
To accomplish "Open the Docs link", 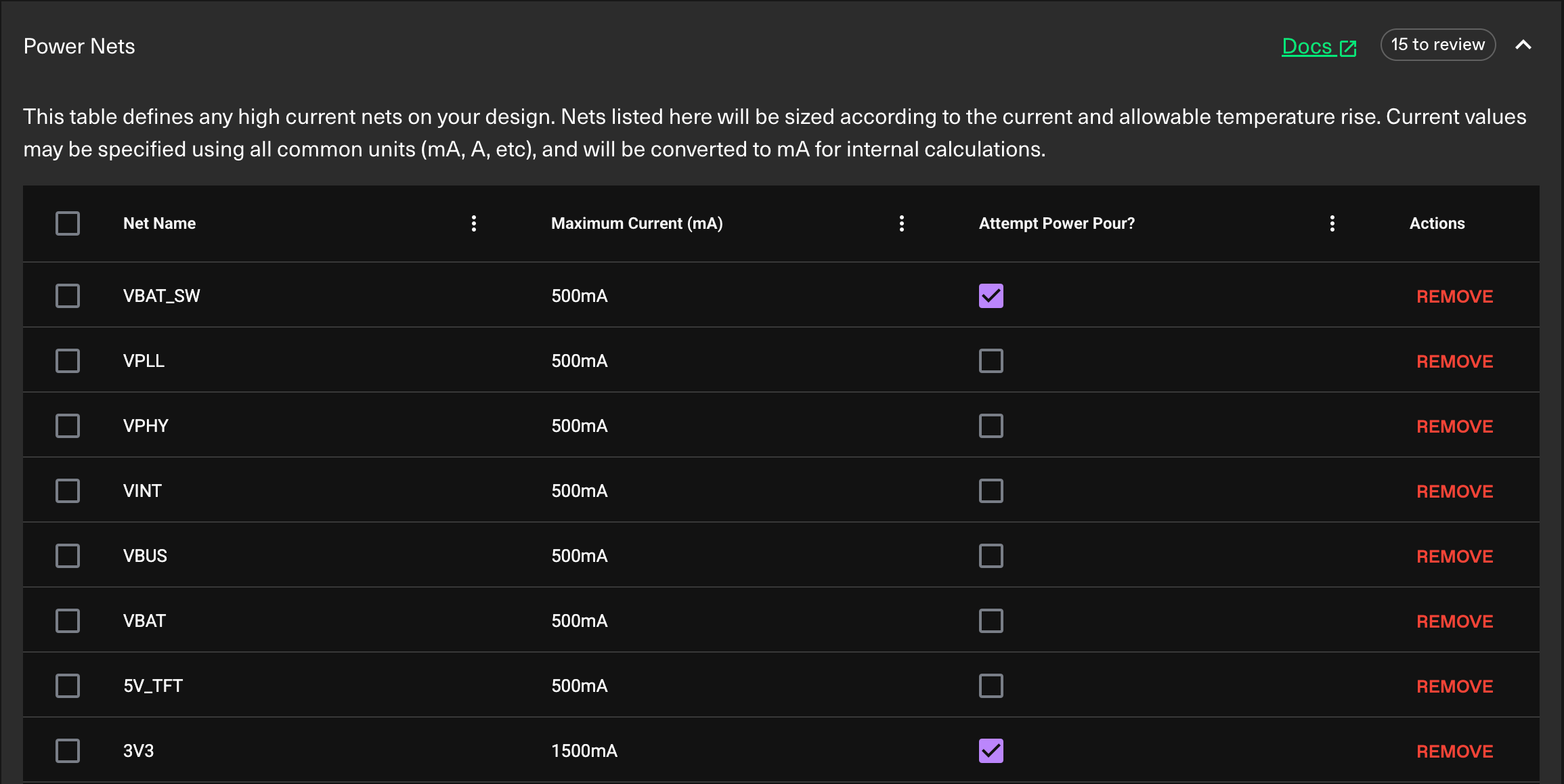I will [1319, 46].
